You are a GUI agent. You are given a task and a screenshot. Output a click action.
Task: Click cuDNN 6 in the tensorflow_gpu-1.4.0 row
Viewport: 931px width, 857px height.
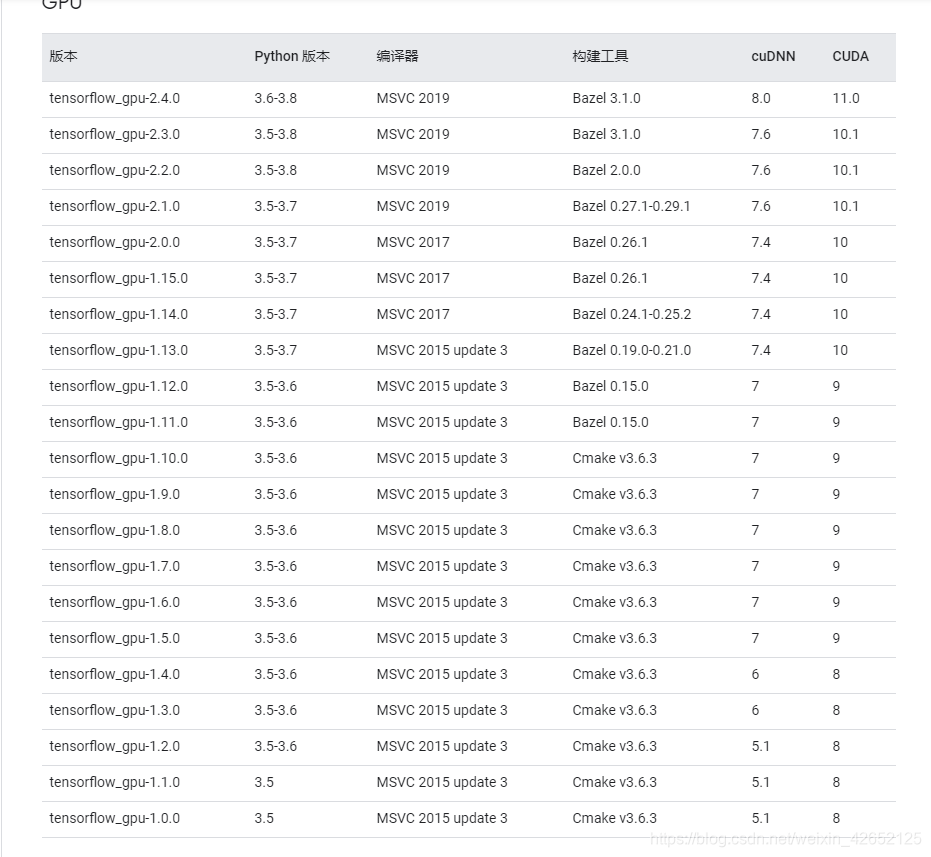coord(755,674)
